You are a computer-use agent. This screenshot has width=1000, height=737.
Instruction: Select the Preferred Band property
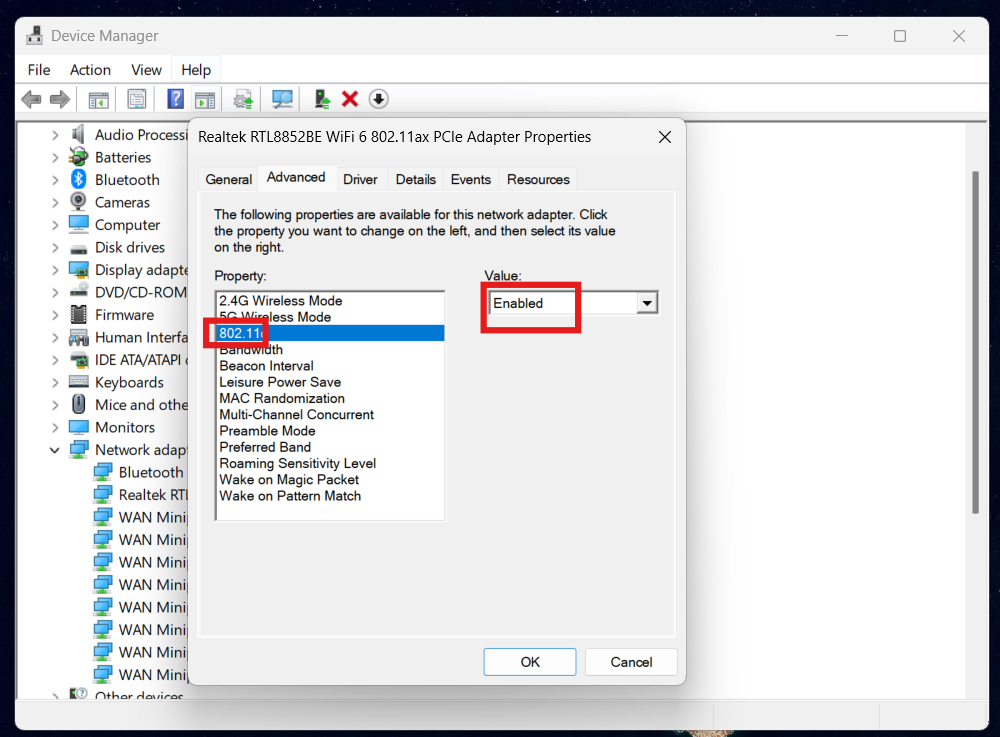click(x=330, y=447)
